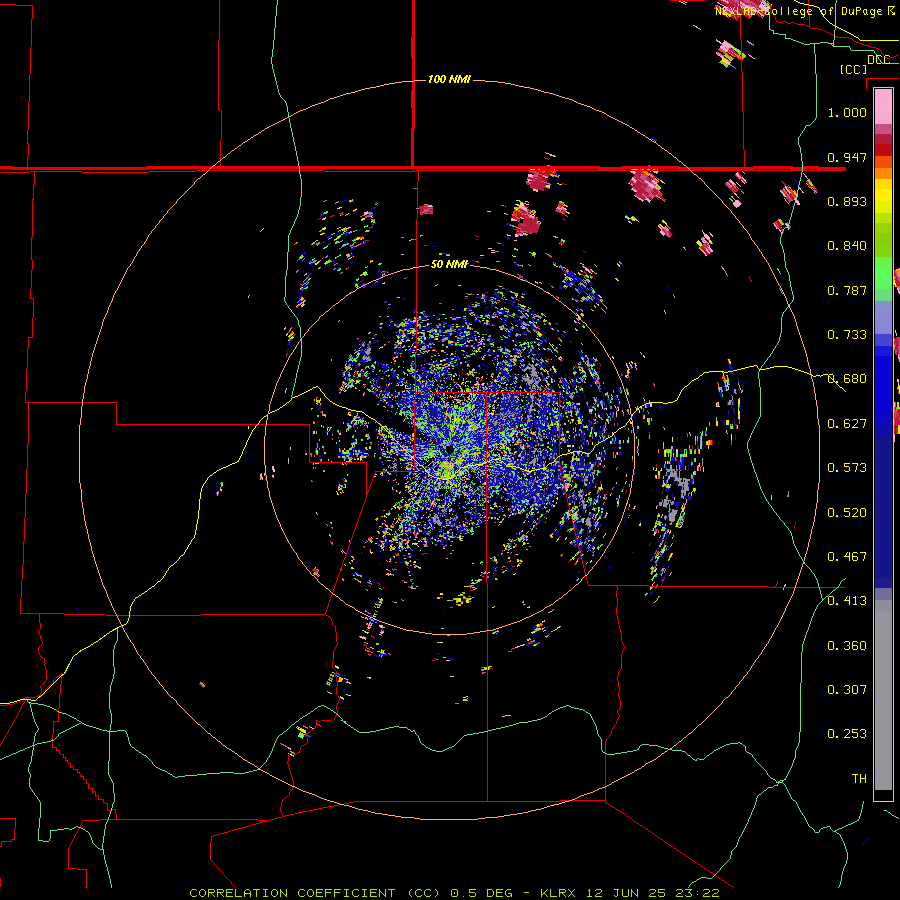
Task: Click the 0.840 legend value
Action: click(847, 246)
